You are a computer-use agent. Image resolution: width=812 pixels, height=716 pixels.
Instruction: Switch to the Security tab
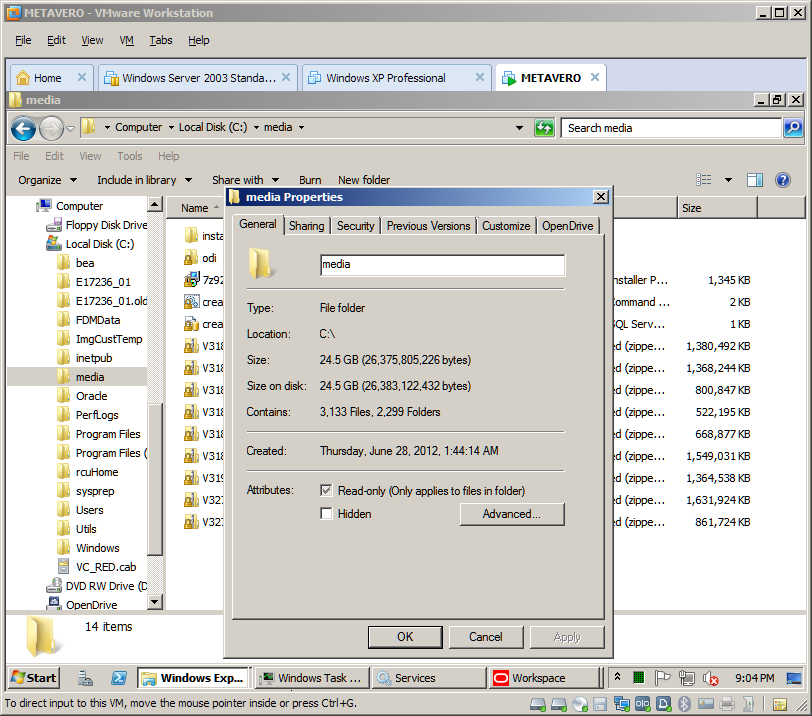(356, 226)
